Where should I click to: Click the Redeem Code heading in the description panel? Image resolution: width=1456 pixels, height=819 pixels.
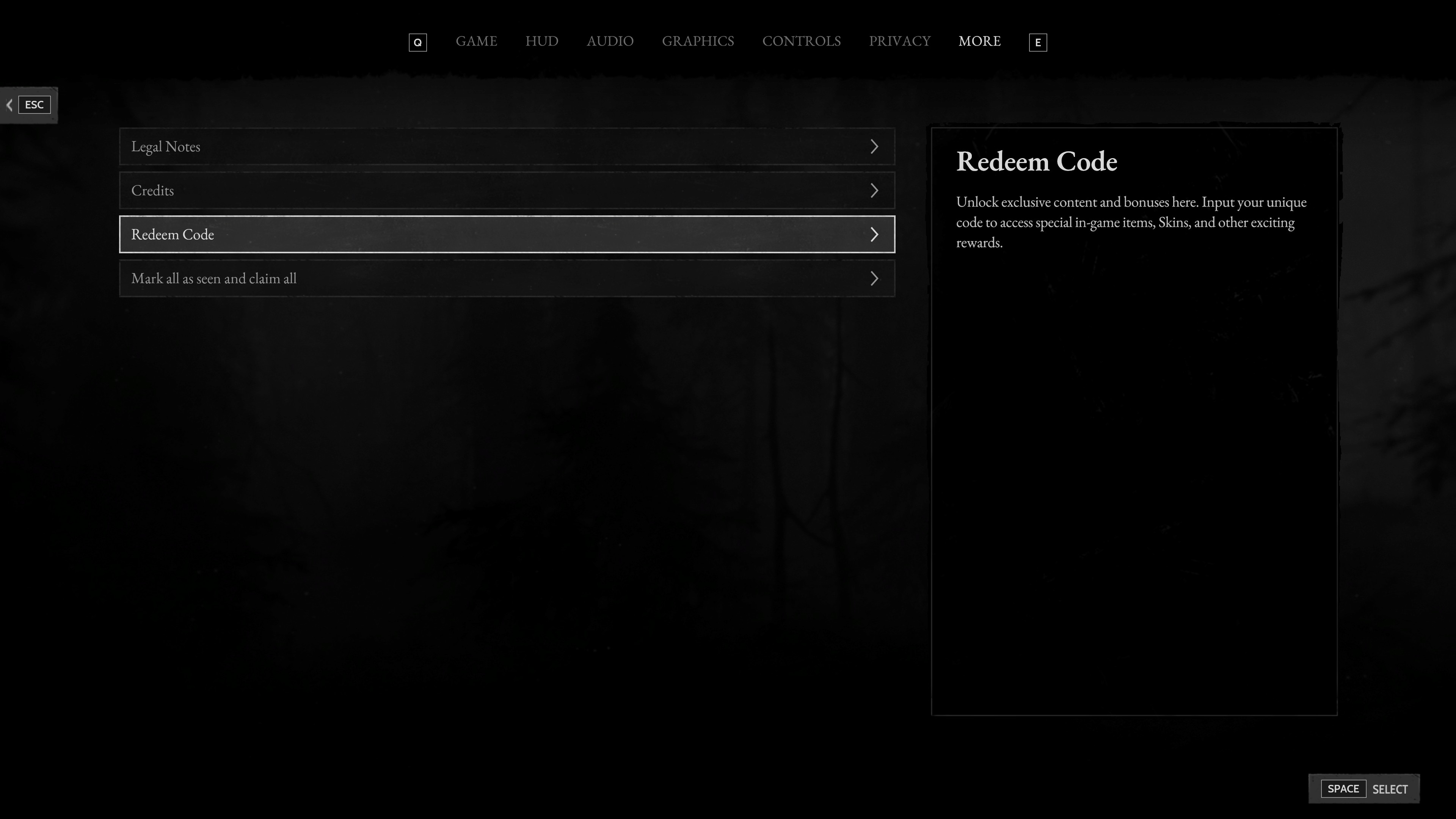(x=1037, y=162)
